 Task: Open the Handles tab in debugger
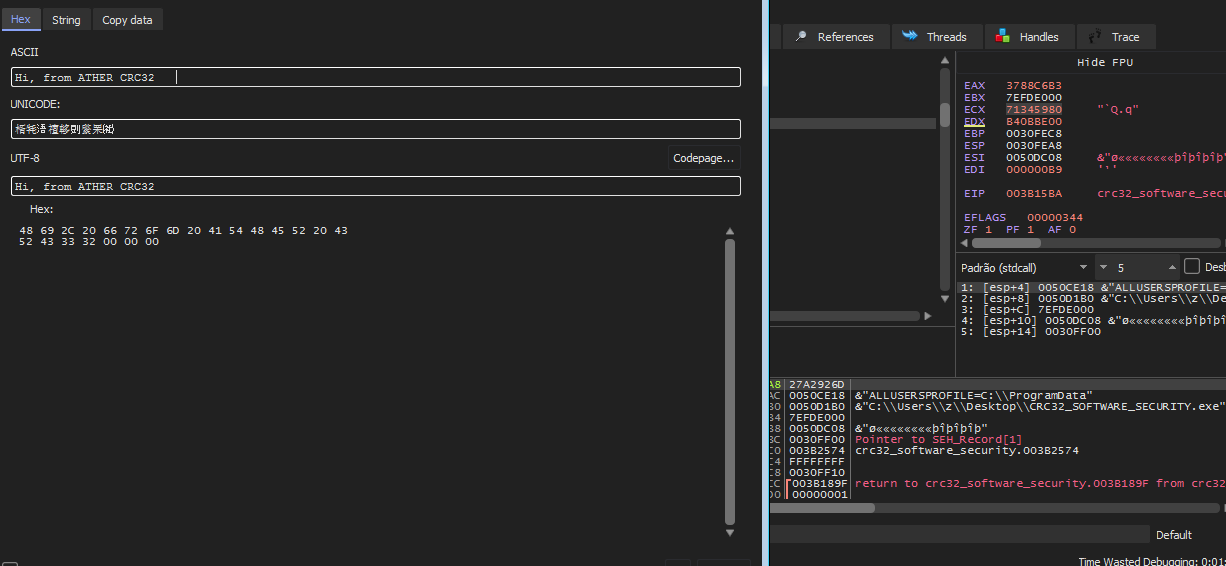pos(1029,37)
